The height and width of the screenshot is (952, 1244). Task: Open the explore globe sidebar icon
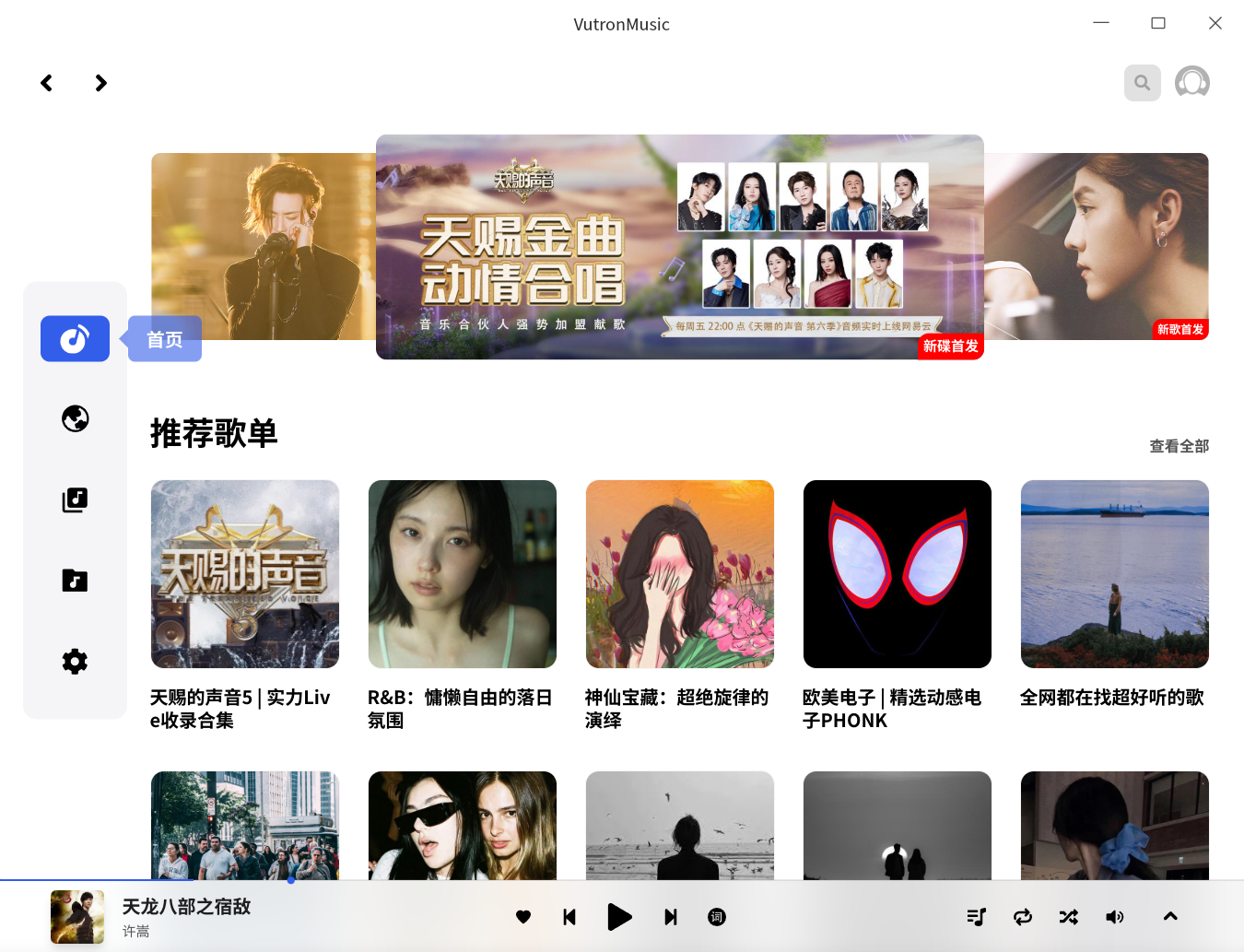pyautogui.click(x=75, y=419)
